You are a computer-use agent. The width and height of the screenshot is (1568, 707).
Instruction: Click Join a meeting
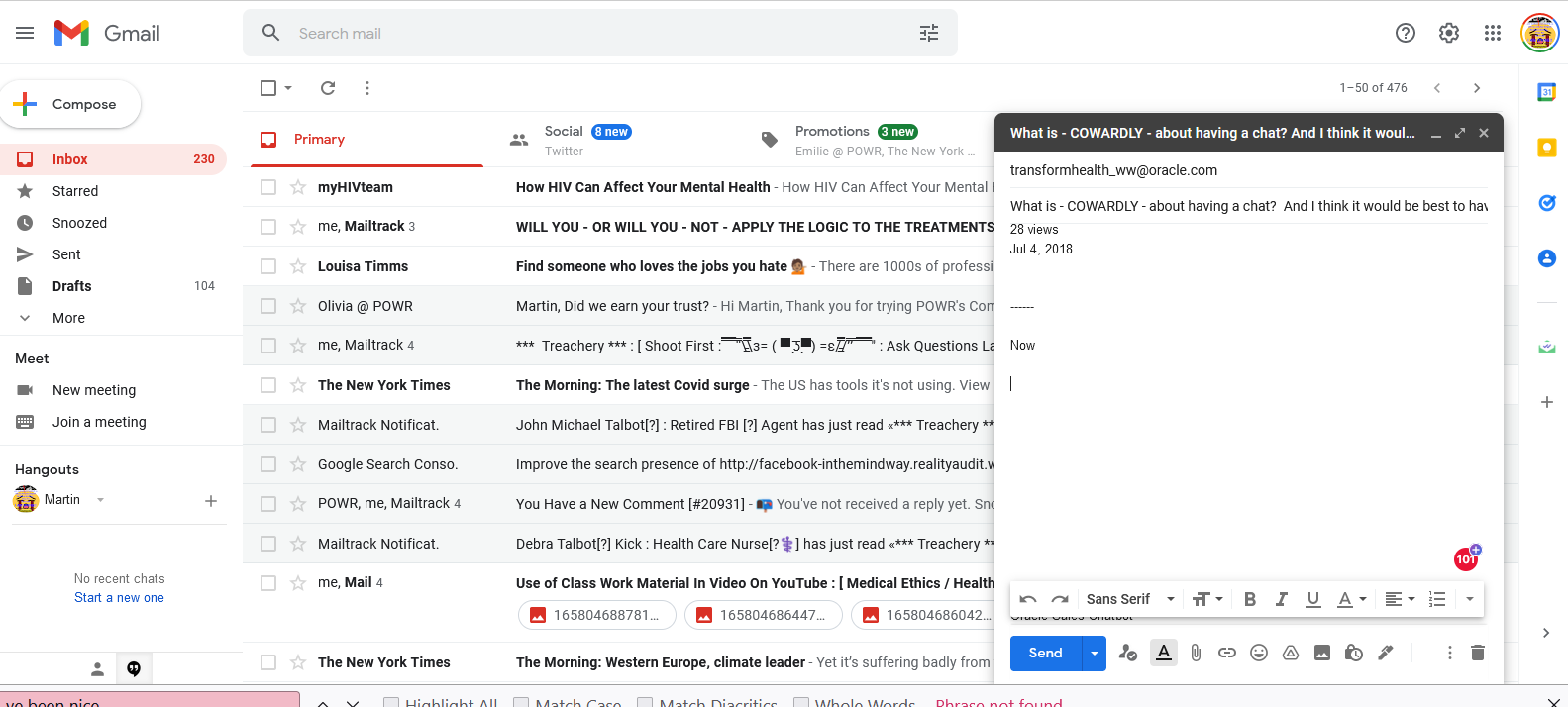(99, 422)
